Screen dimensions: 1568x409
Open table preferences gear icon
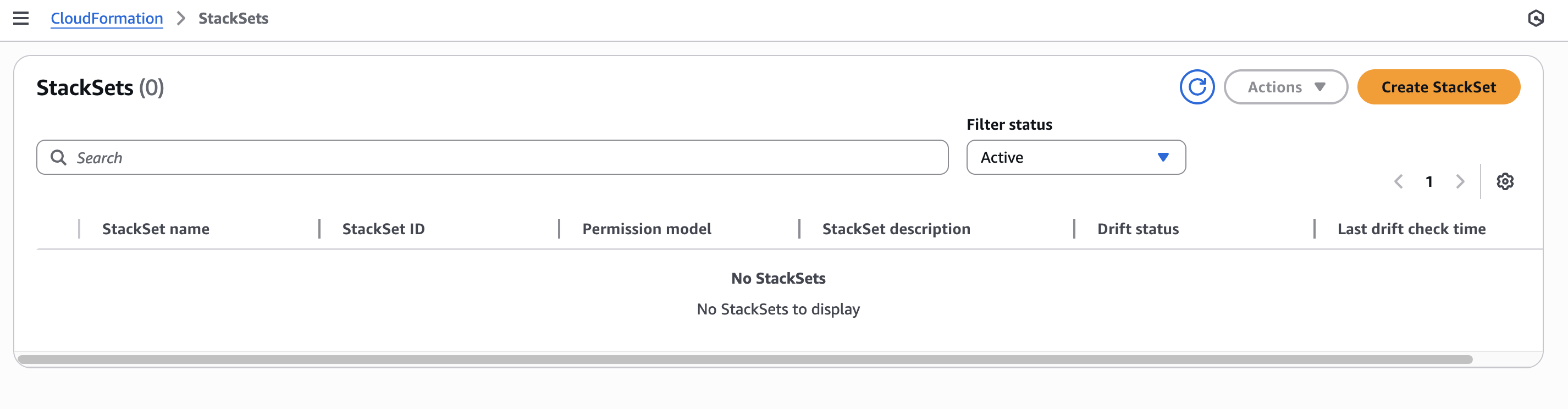tap(1505, 181)
